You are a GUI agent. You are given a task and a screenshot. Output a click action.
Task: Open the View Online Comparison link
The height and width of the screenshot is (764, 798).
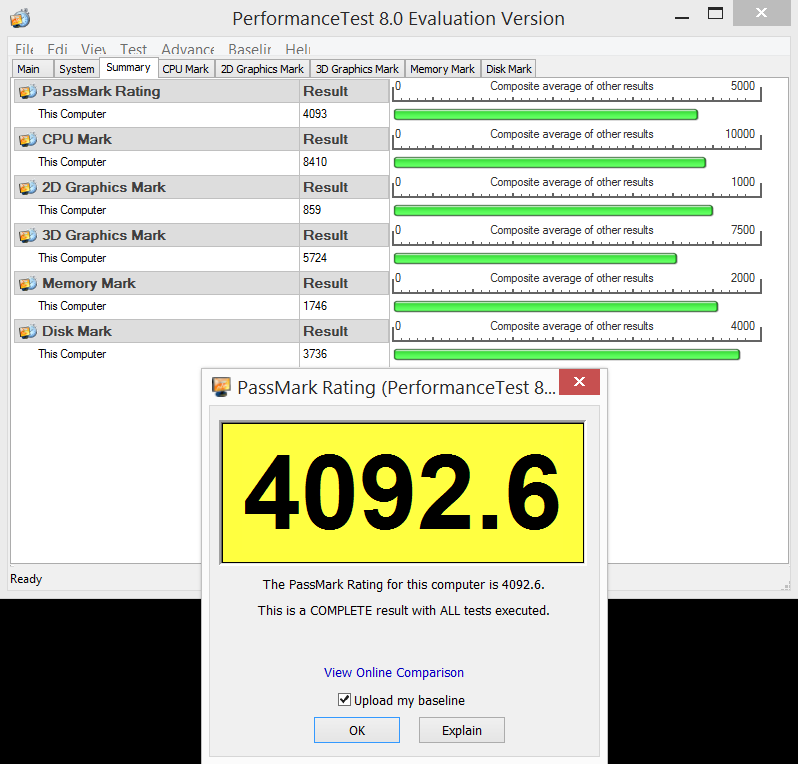[394, 673]
